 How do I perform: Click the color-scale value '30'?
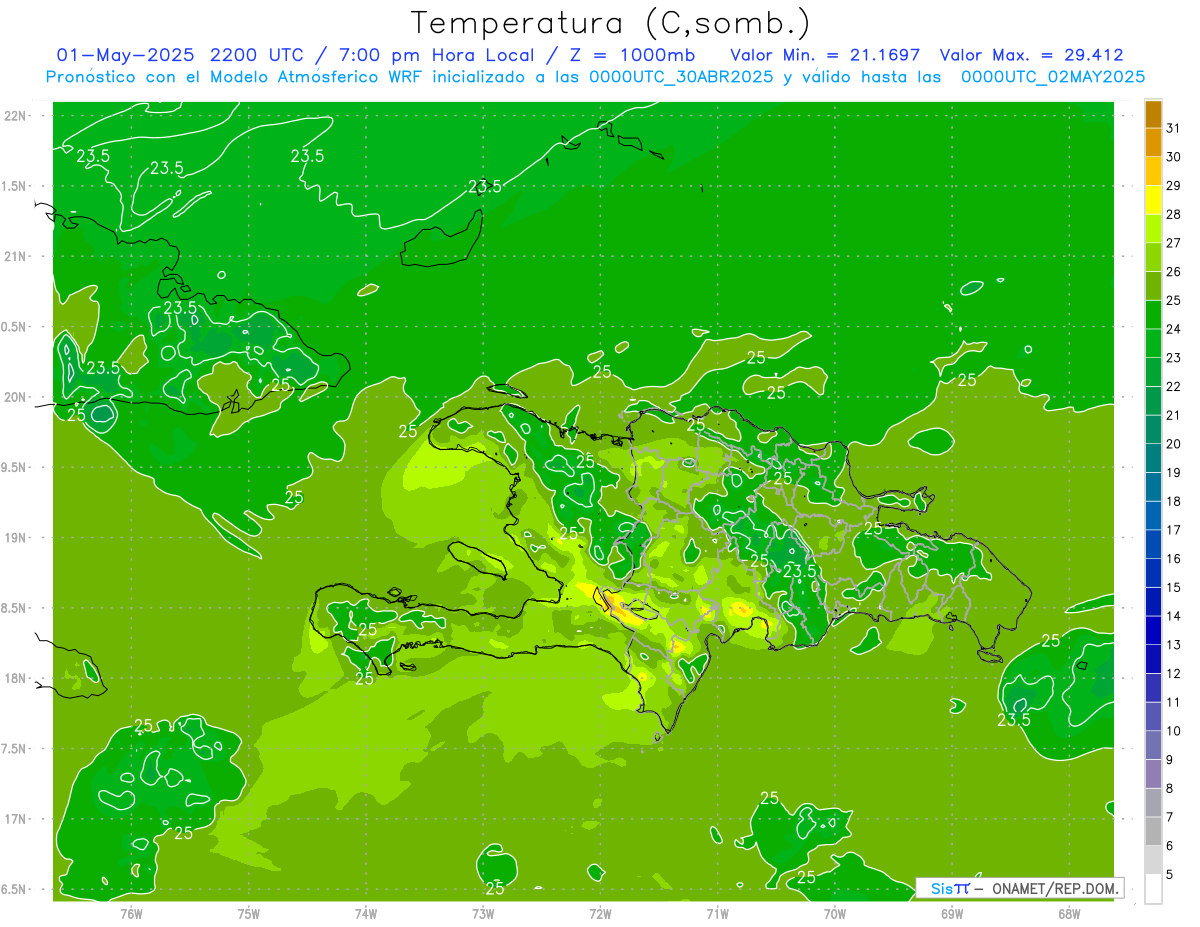coord(1174,157)
